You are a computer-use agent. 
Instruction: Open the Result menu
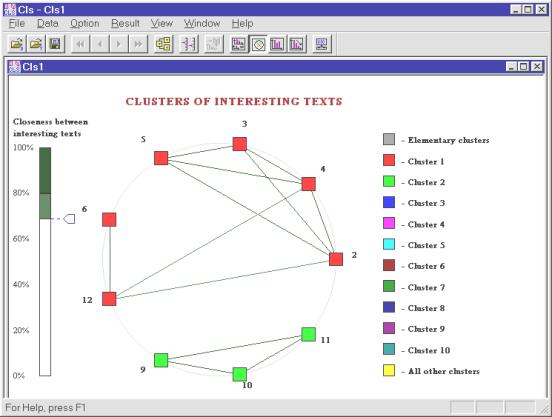[125, 24]
